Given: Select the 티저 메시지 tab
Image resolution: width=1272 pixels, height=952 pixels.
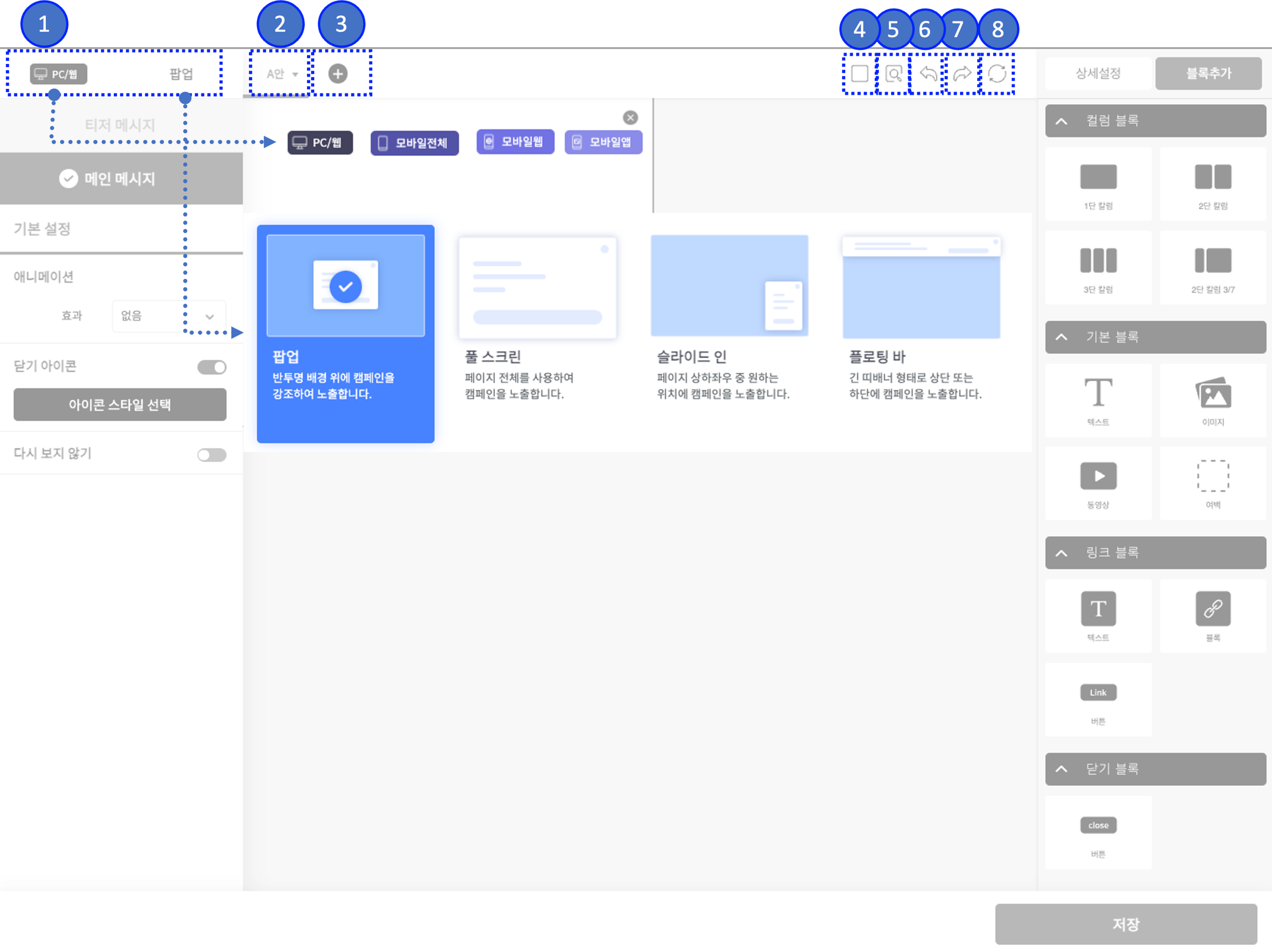Looking at the screenshot, I should (x=120, y=125).
